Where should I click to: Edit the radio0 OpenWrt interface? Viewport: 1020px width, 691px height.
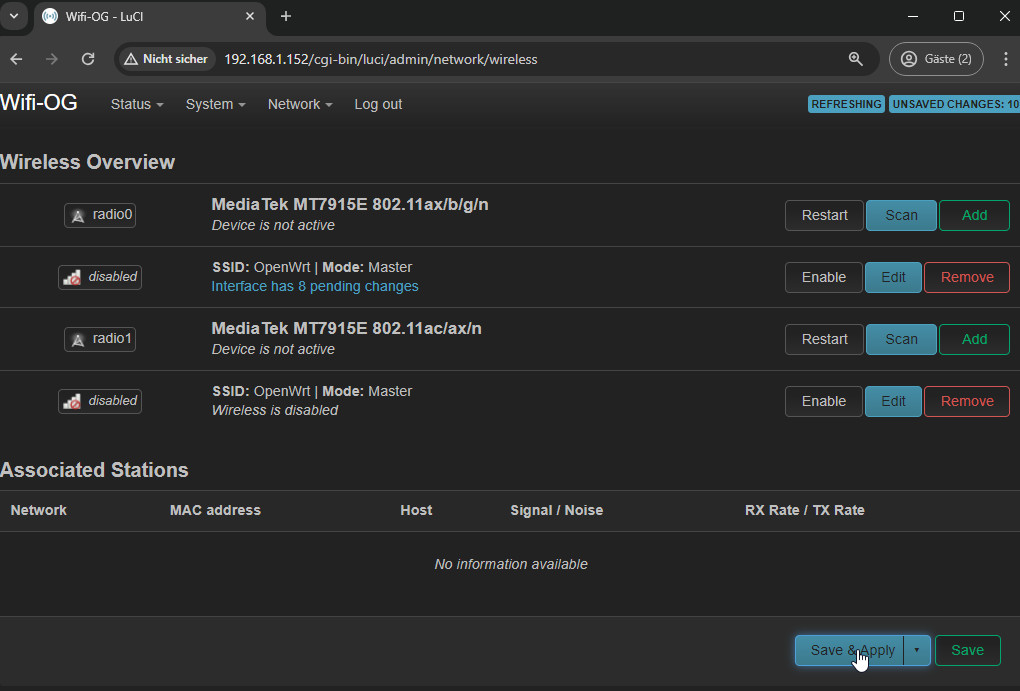(893, 277)
